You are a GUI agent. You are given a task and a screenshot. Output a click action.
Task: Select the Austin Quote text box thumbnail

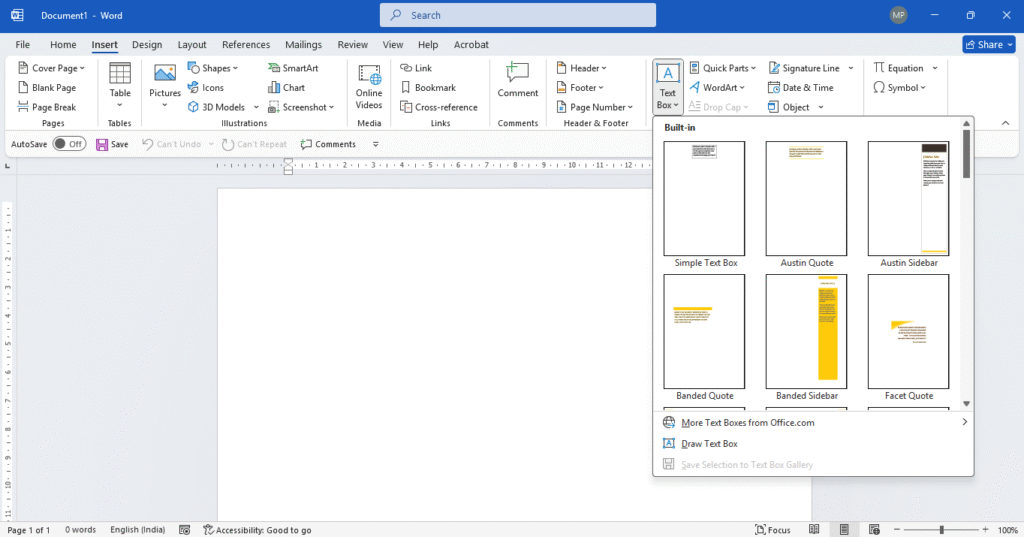click(x=806, y=198)
